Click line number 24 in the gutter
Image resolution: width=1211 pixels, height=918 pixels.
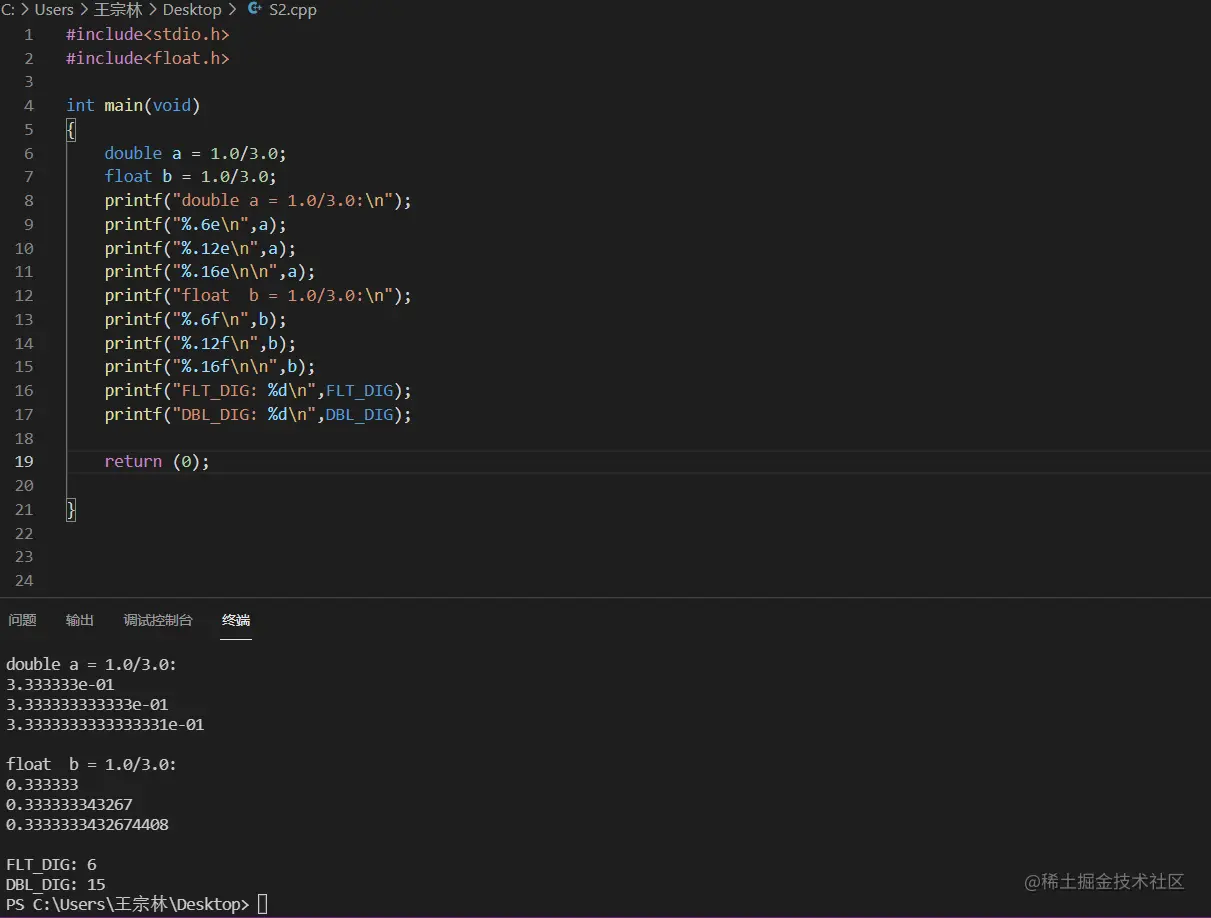pyautogui.click(x=24, y=580)
